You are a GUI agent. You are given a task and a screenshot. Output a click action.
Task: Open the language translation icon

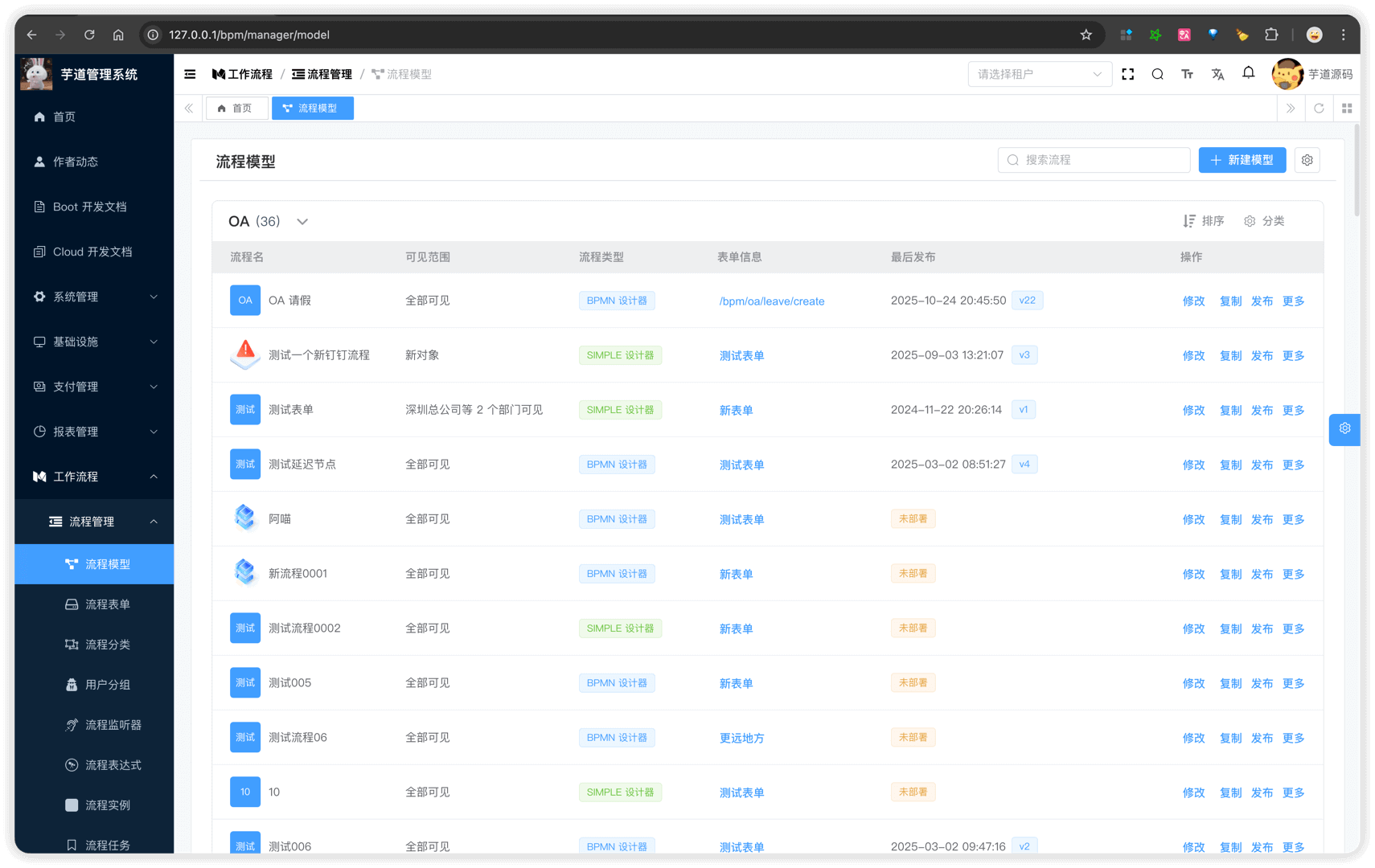tap(1217, 74)
